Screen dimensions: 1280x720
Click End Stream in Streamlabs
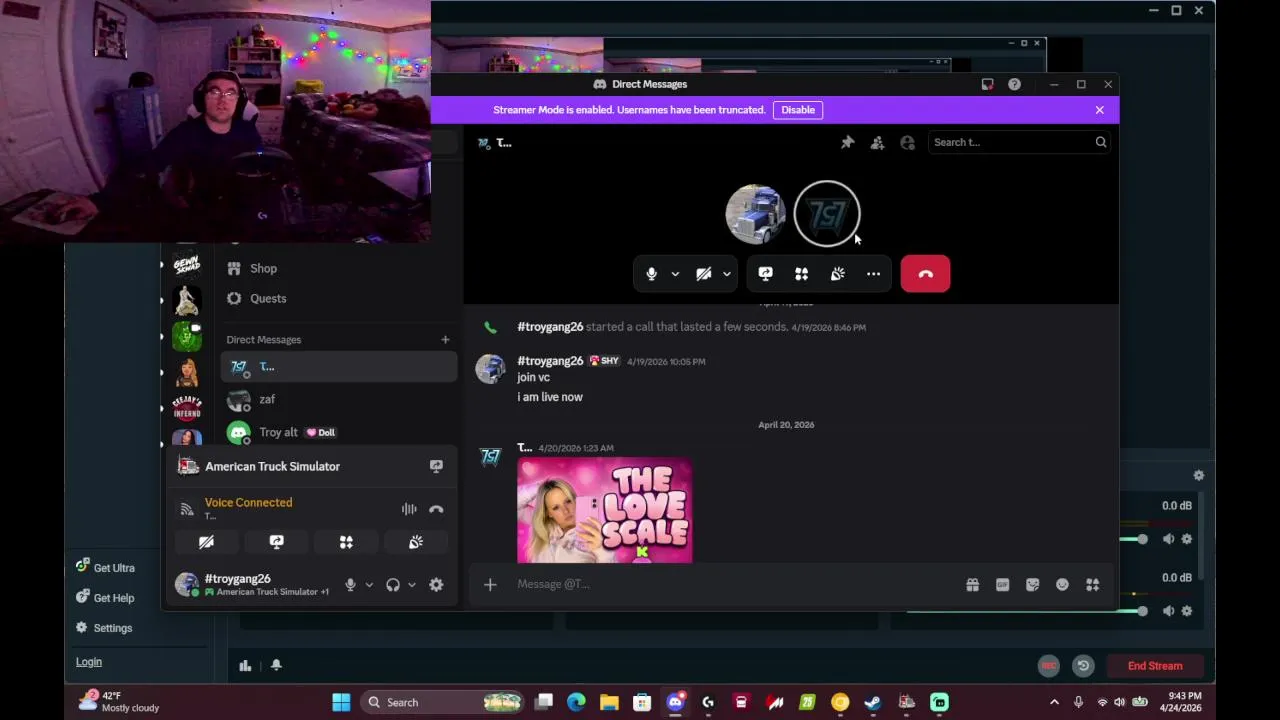click(x=1155, y=666)
